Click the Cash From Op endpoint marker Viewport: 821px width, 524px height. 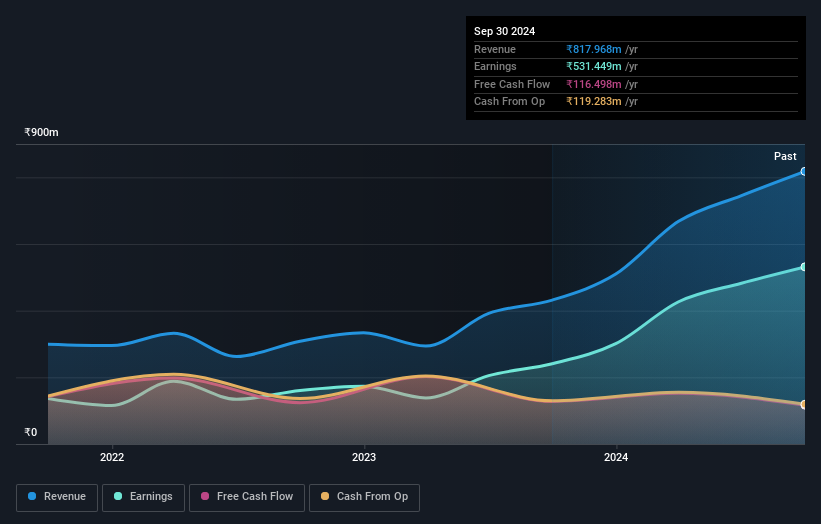(x=804, y=405)
